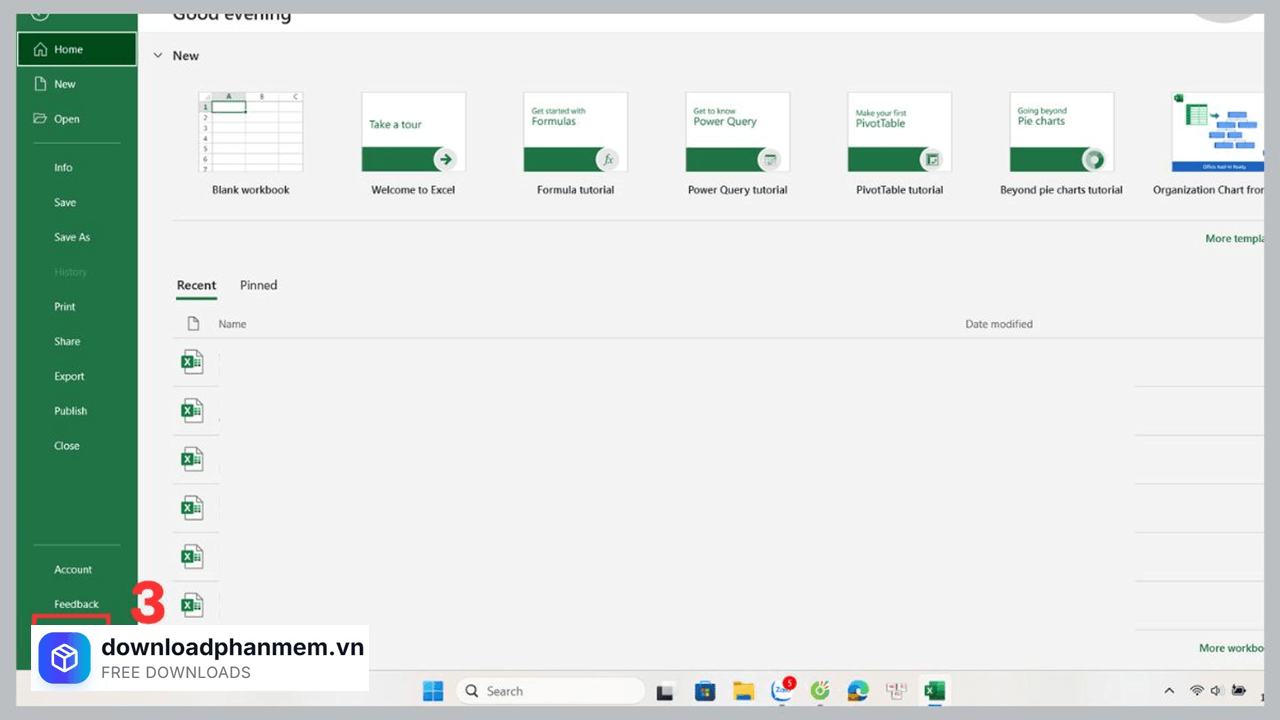Open Zalo from the taskbar
The image size is (1280, 720).
781,691
